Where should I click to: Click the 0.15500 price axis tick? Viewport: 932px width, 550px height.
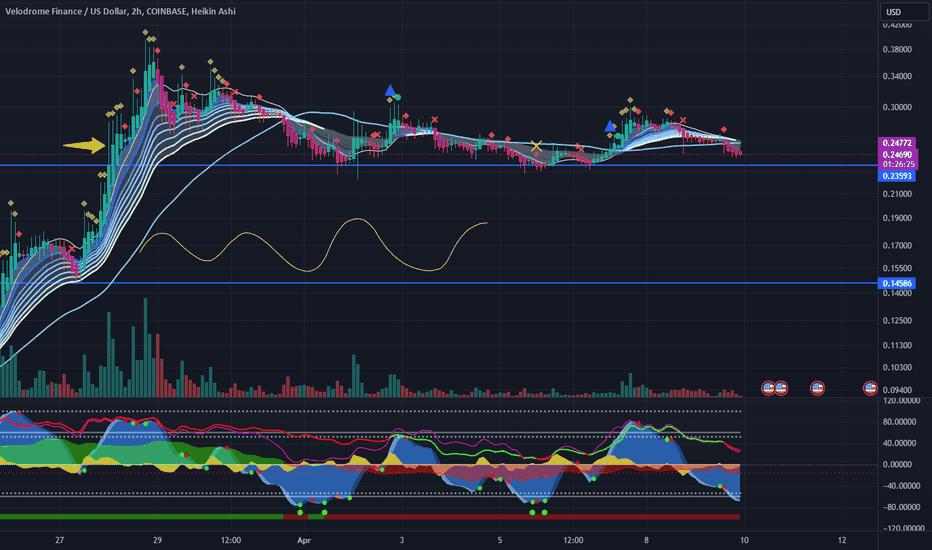(897, 268)
